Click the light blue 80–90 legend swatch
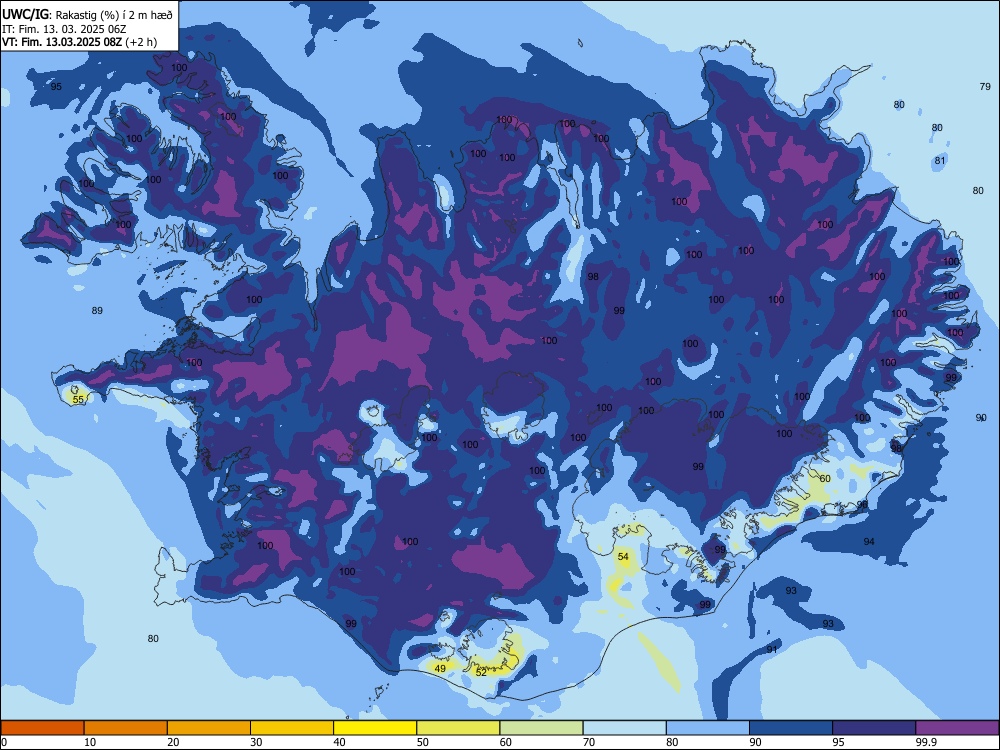The image size is (1000, 750). [708, 728]
